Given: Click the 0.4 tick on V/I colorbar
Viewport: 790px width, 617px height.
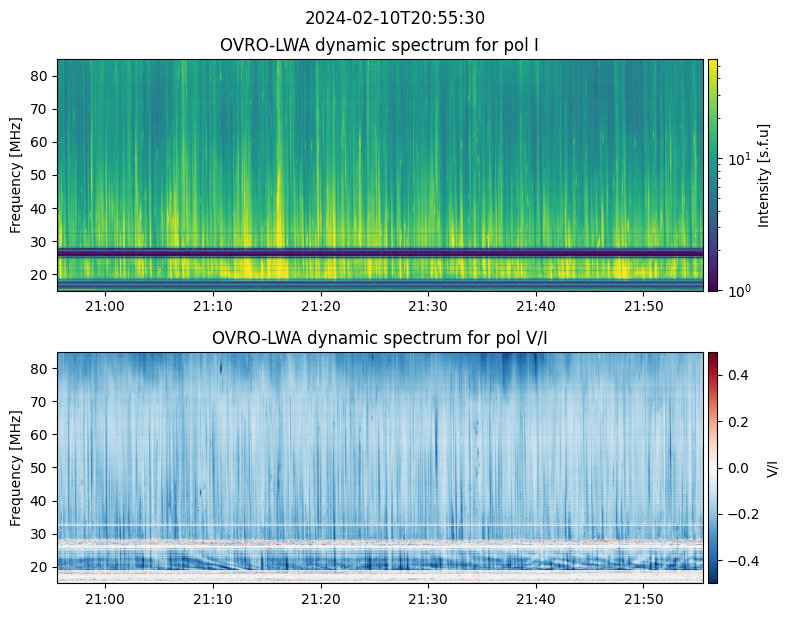Looking at the screenshot, I should point(737,374).
